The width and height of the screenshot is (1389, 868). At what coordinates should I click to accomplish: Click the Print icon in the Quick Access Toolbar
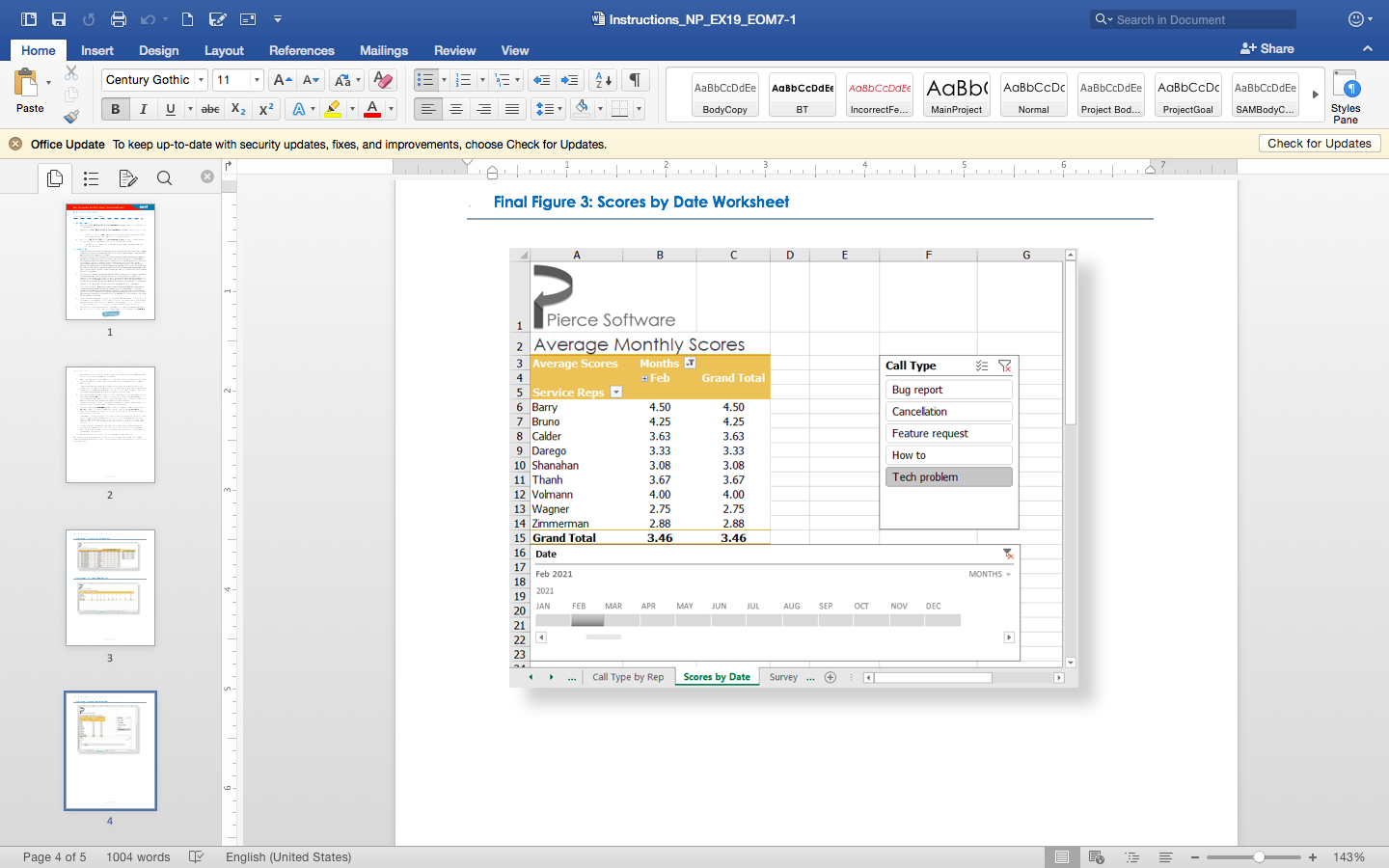[x=120, y=18]
